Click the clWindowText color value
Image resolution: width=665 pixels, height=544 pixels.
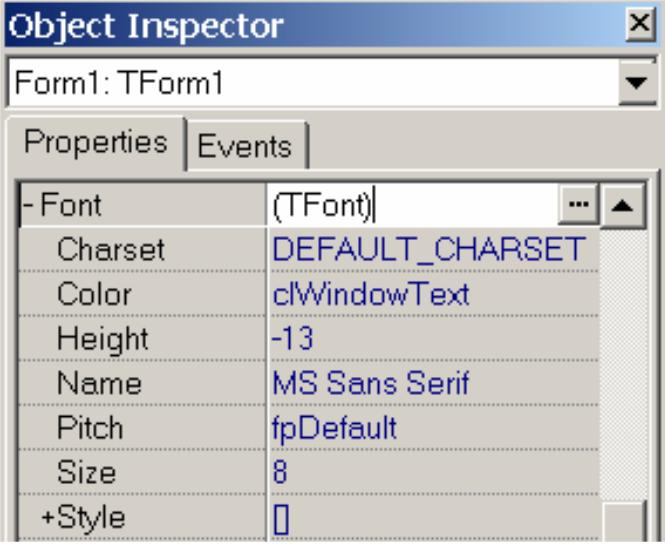click(371, 294)
